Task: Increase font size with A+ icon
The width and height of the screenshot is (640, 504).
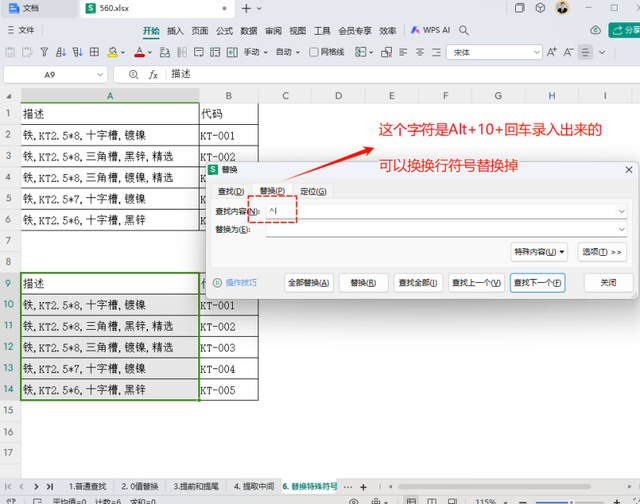Action: pos(551,52)
